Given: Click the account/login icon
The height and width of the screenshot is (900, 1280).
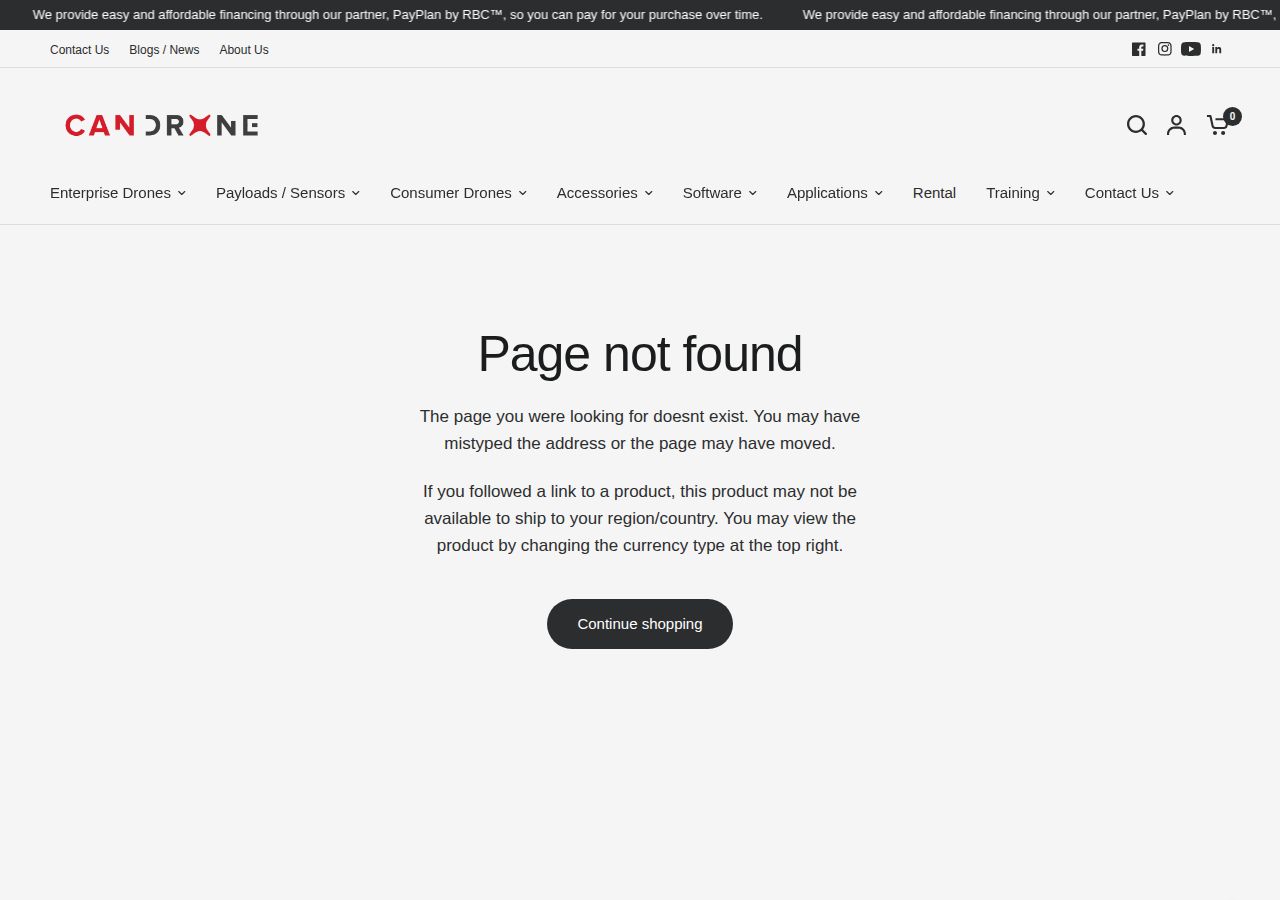Looking at the screenshot, I should pyautogui.click(x=1176, y=125).
